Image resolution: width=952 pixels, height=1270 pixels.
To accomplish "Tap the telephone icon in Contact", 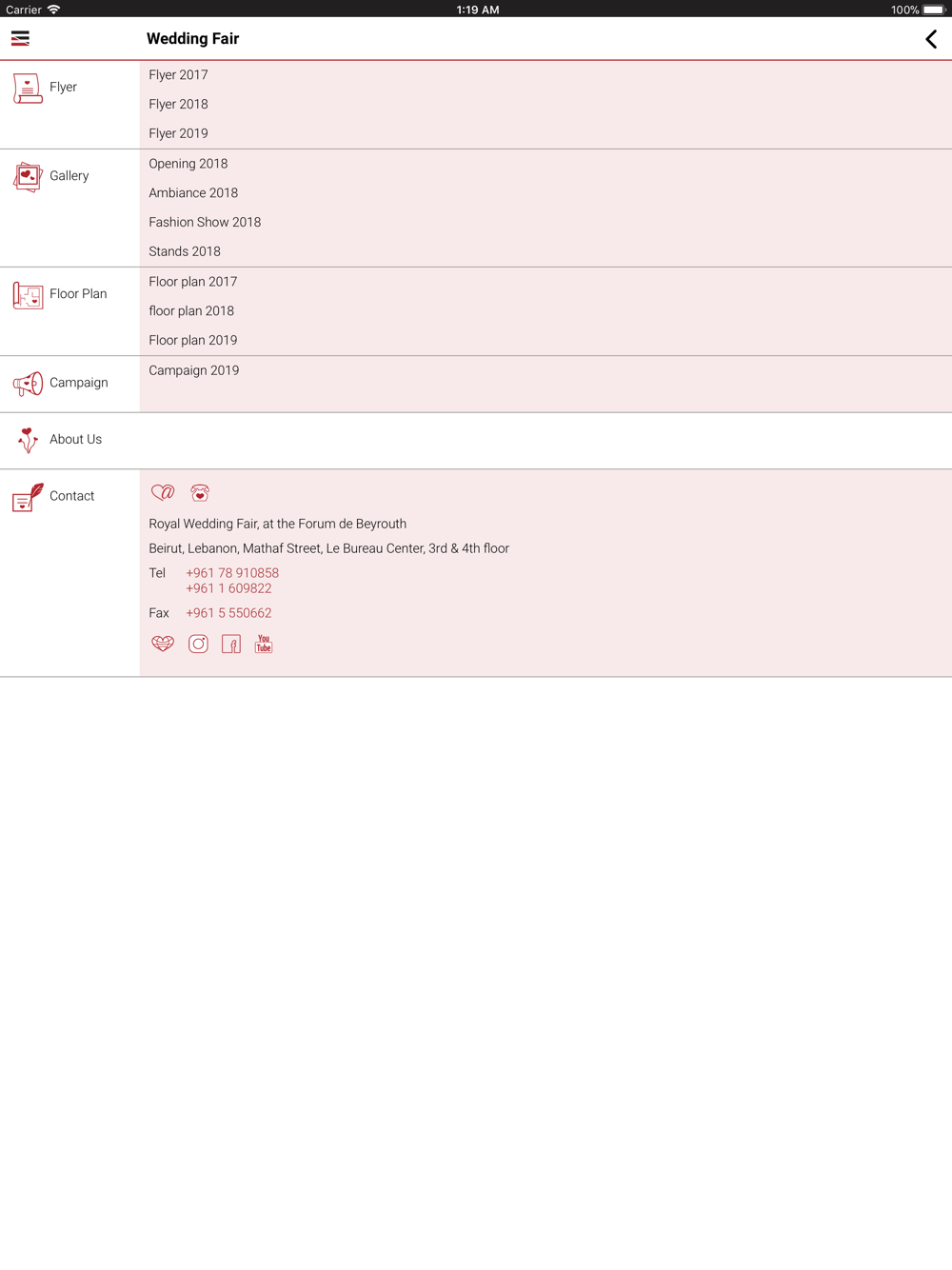I will click(200, 492).
